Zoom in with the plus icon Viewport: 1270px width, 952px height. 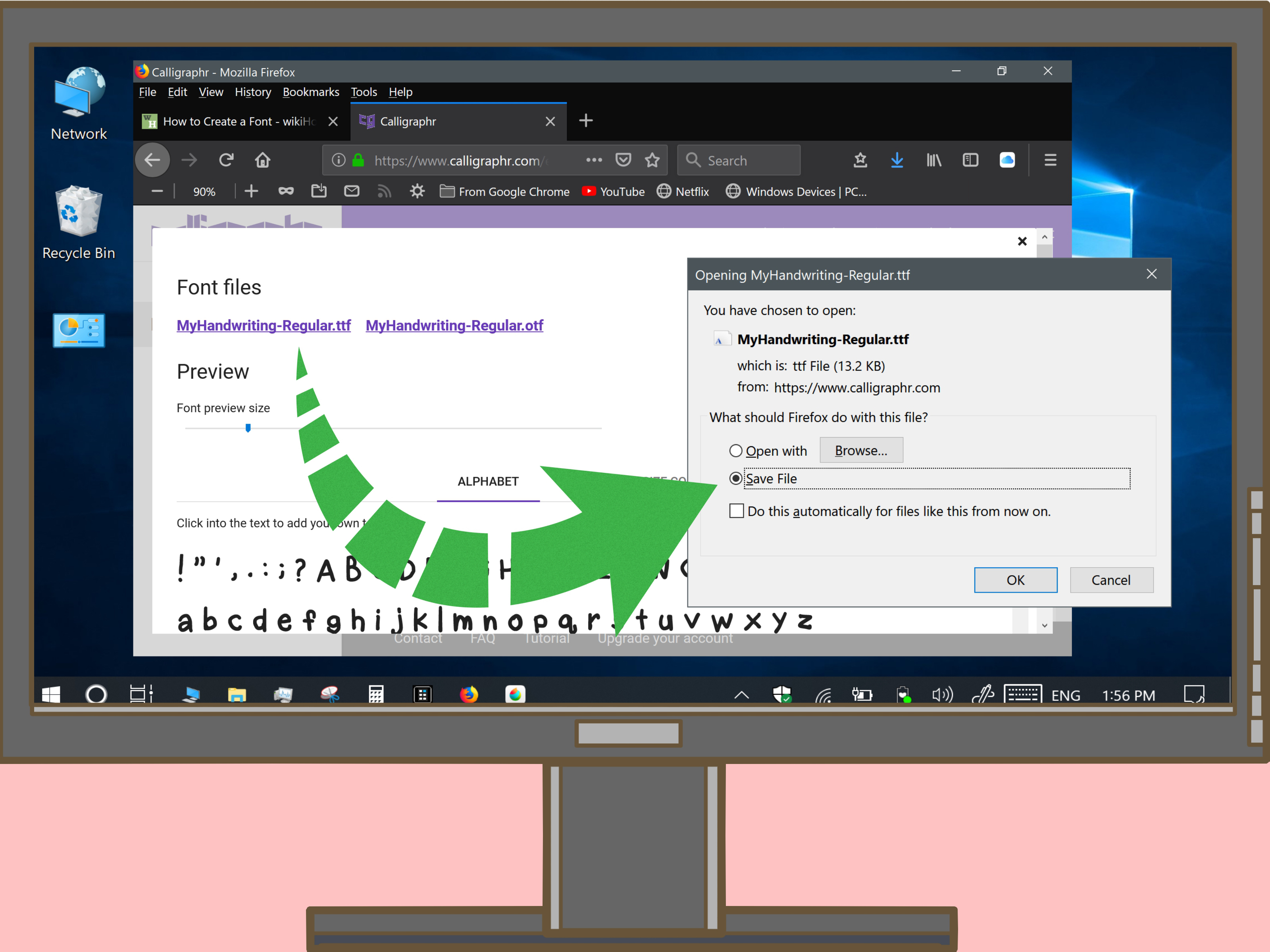pos(251,191)
